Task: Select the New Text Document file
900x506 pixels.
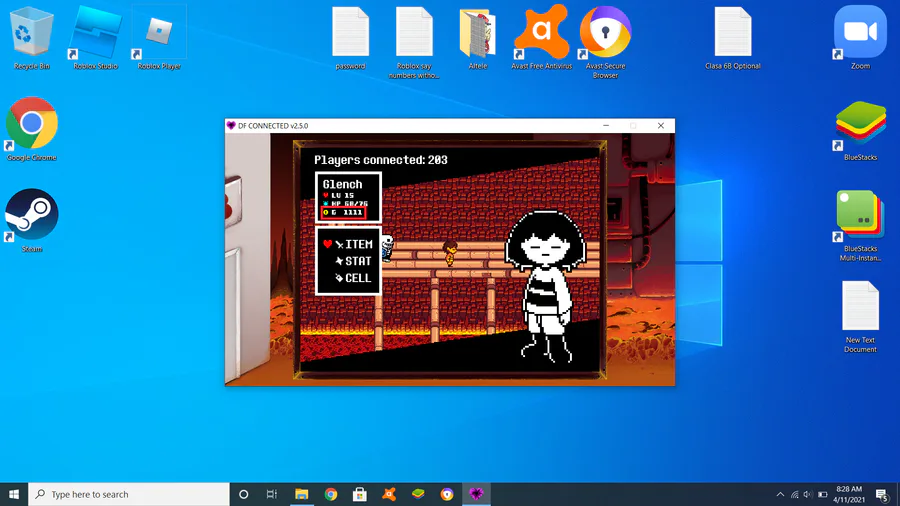Action: 860,316
